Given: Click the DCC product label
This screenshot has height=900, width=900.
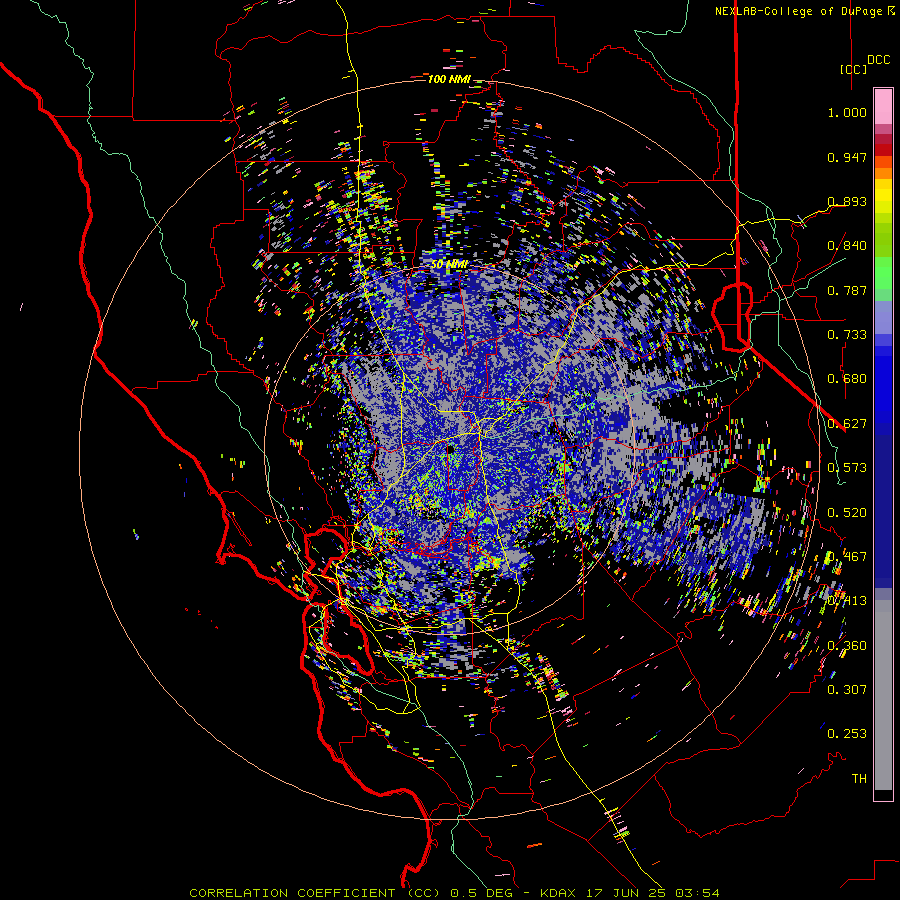Looking at the screenshot, I should coord(878,60).
